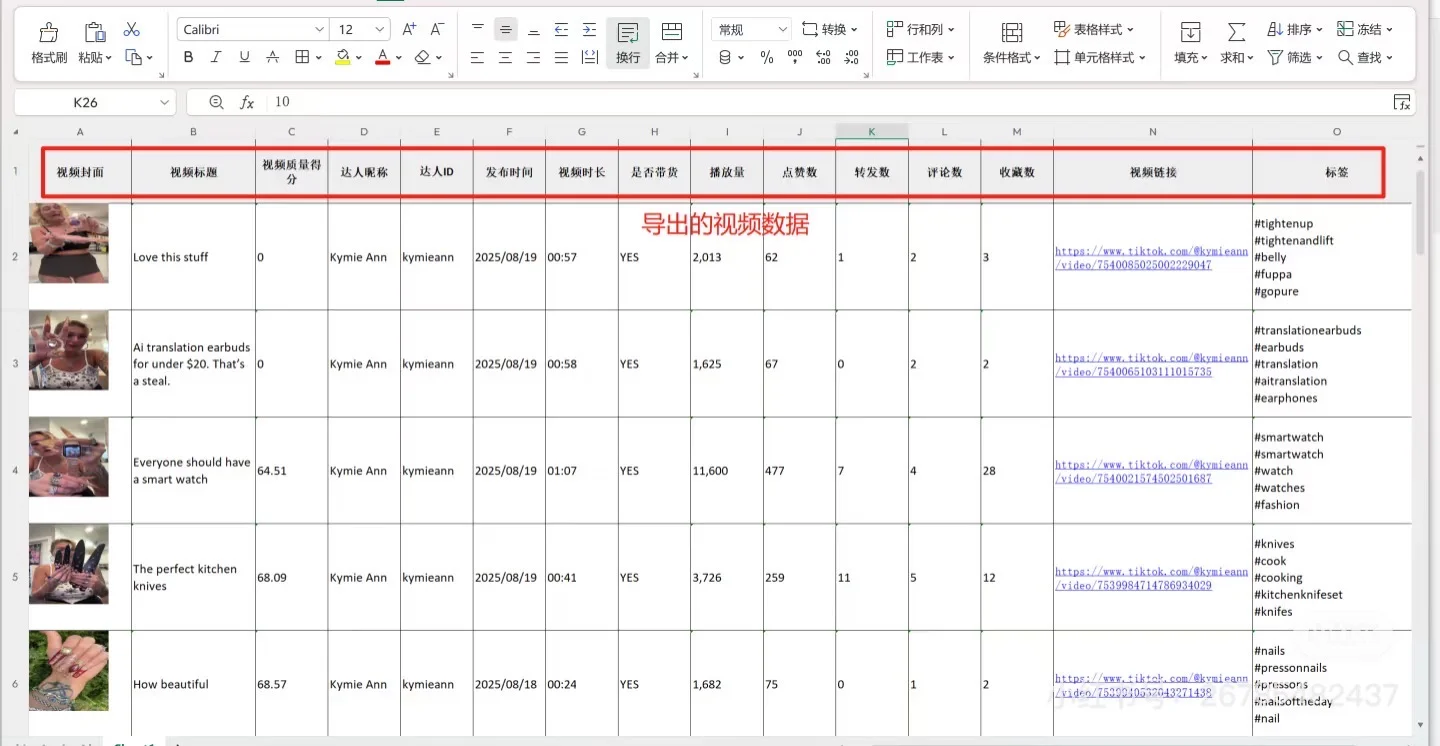Activate the 格式刷 format painter
Screen dimensions: 1440x746
click(49, 44)
